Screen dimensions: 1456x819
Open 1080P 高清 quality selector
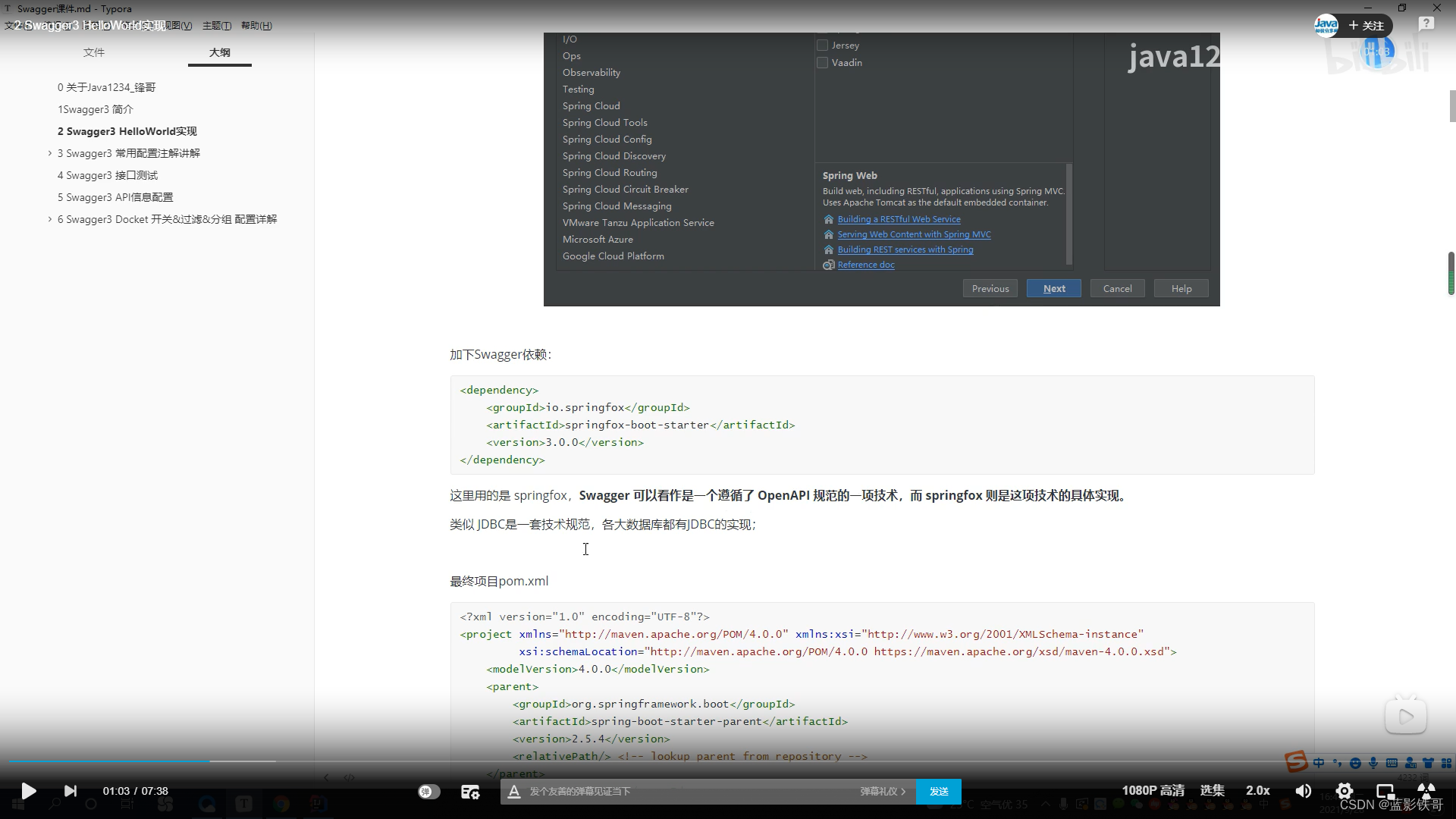tap(1153, 791)
